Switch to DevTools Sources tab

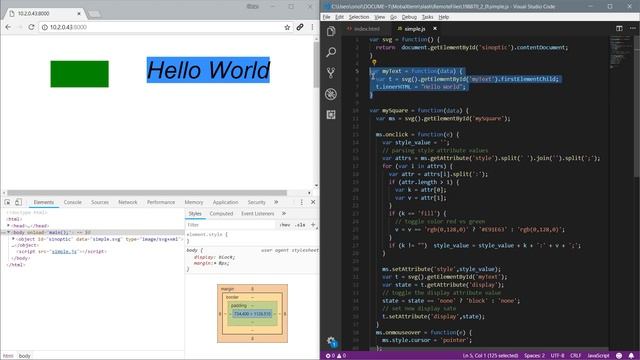(x=100, y=202)
